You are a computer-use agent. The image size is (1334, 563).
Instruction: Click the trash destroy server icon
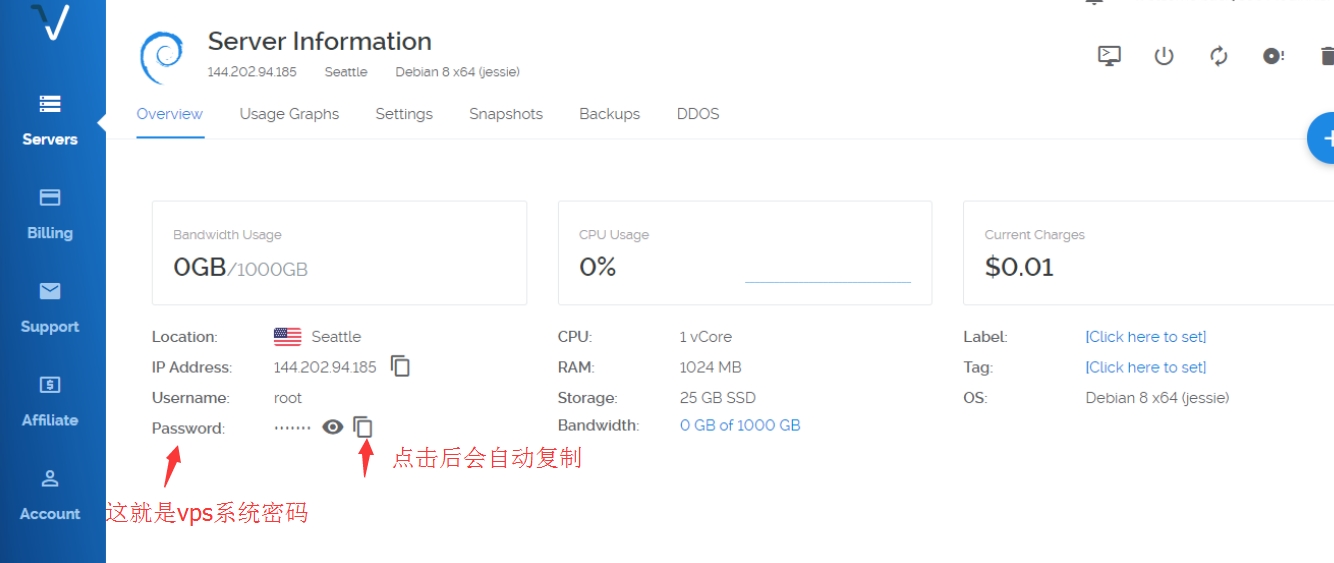tap(1326, 56)
